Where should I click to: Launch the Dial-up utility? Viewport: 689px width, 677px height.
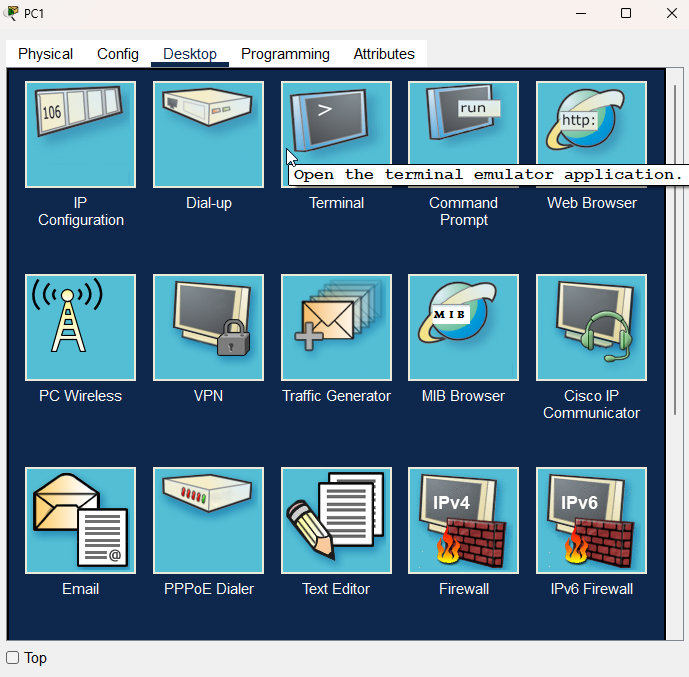208,135
